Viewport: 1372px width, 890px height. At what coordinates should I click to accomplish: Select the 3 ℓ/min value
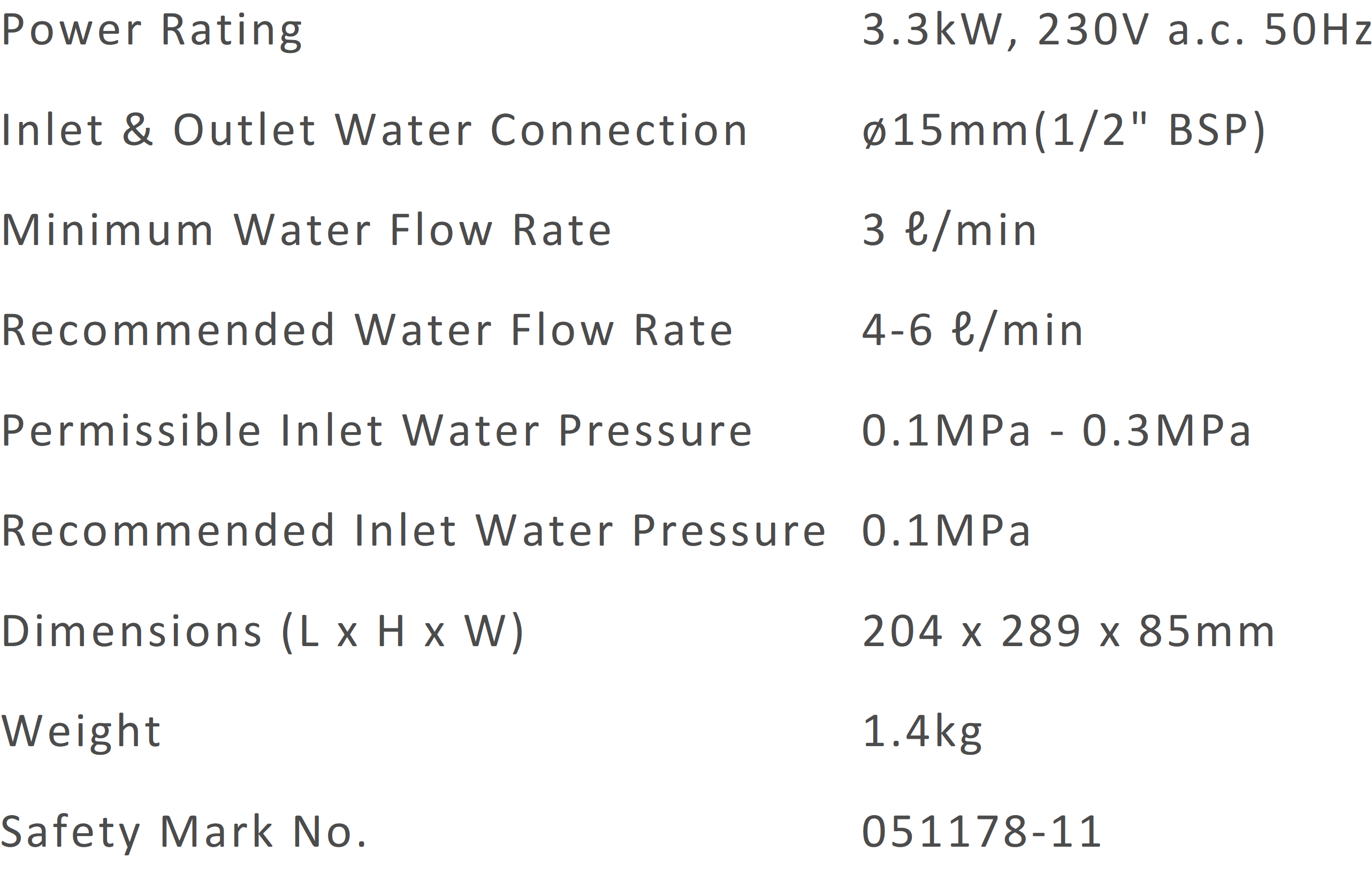tap(949, 231)
